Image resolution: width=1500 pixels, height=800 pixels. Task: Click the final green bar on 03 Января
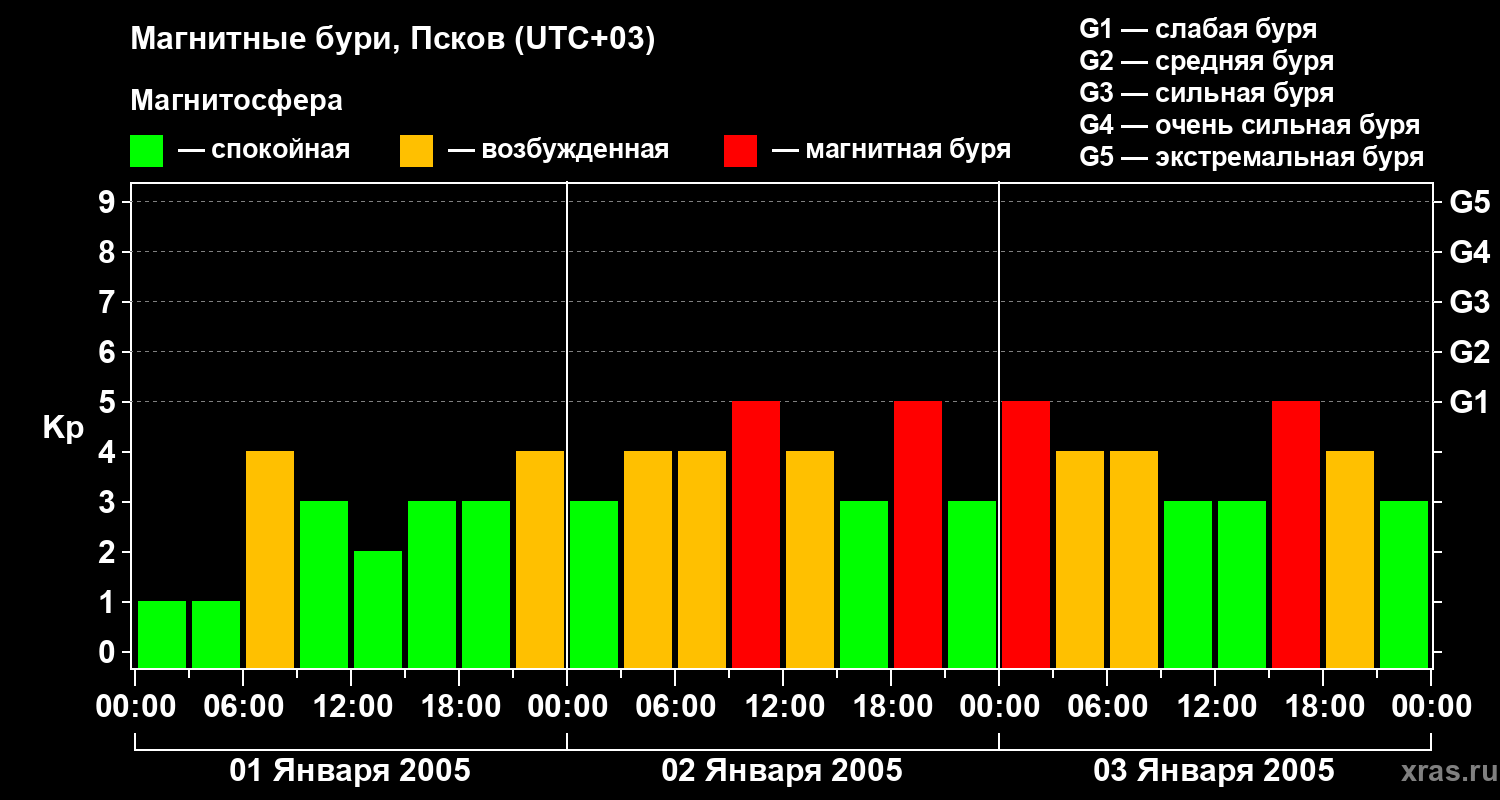[1404, 583]
